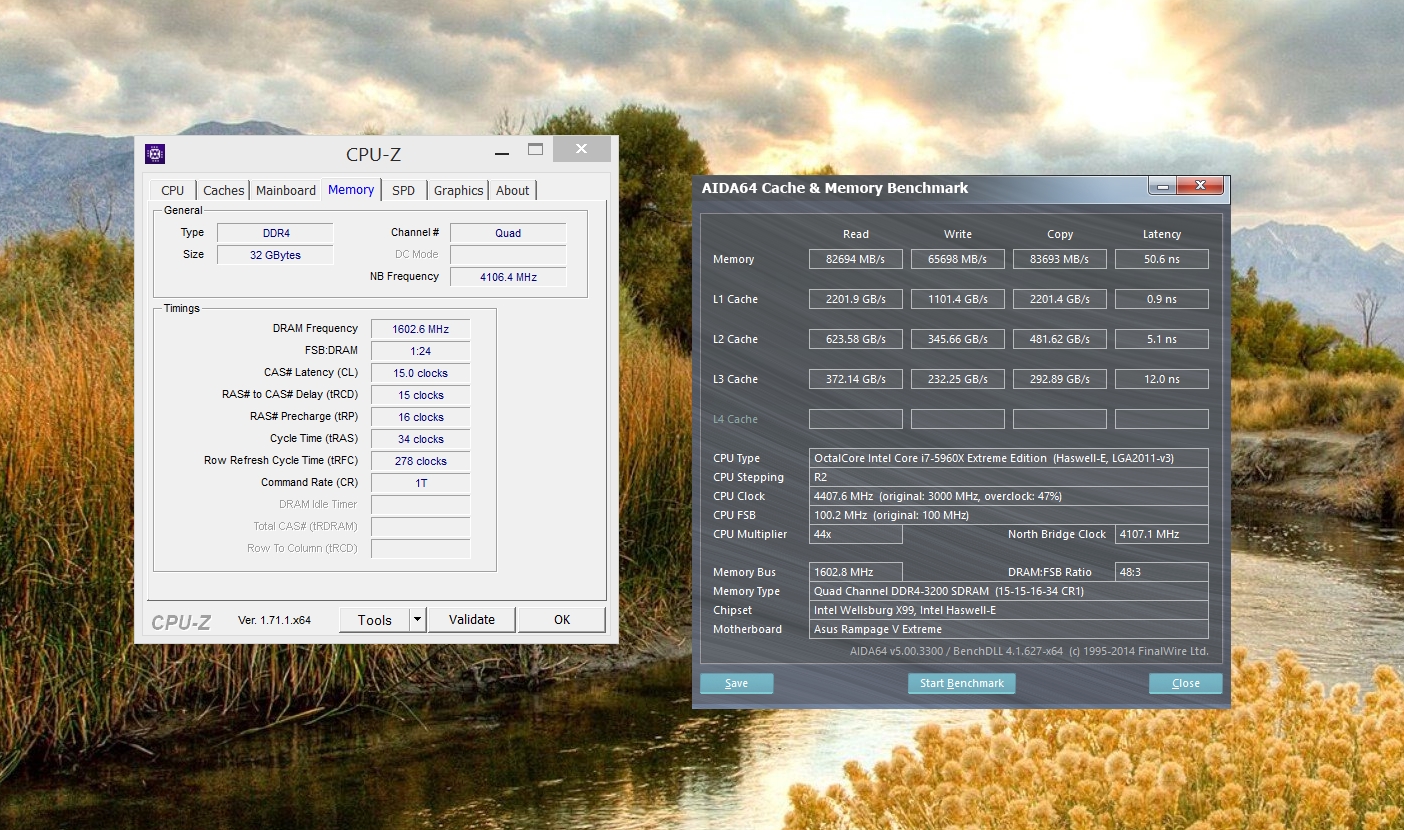Close the CPU-Z window
The width and height of the screenshot is (1404, 830).
coord(581,149)
